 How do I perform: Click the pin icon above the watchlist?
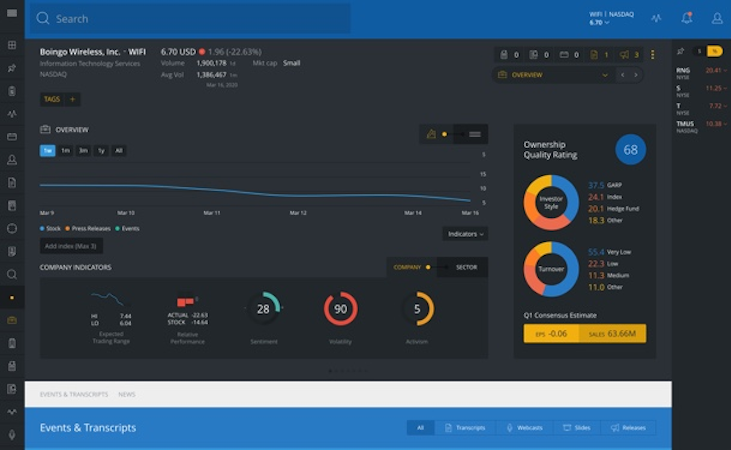click(x=681, y=51)
